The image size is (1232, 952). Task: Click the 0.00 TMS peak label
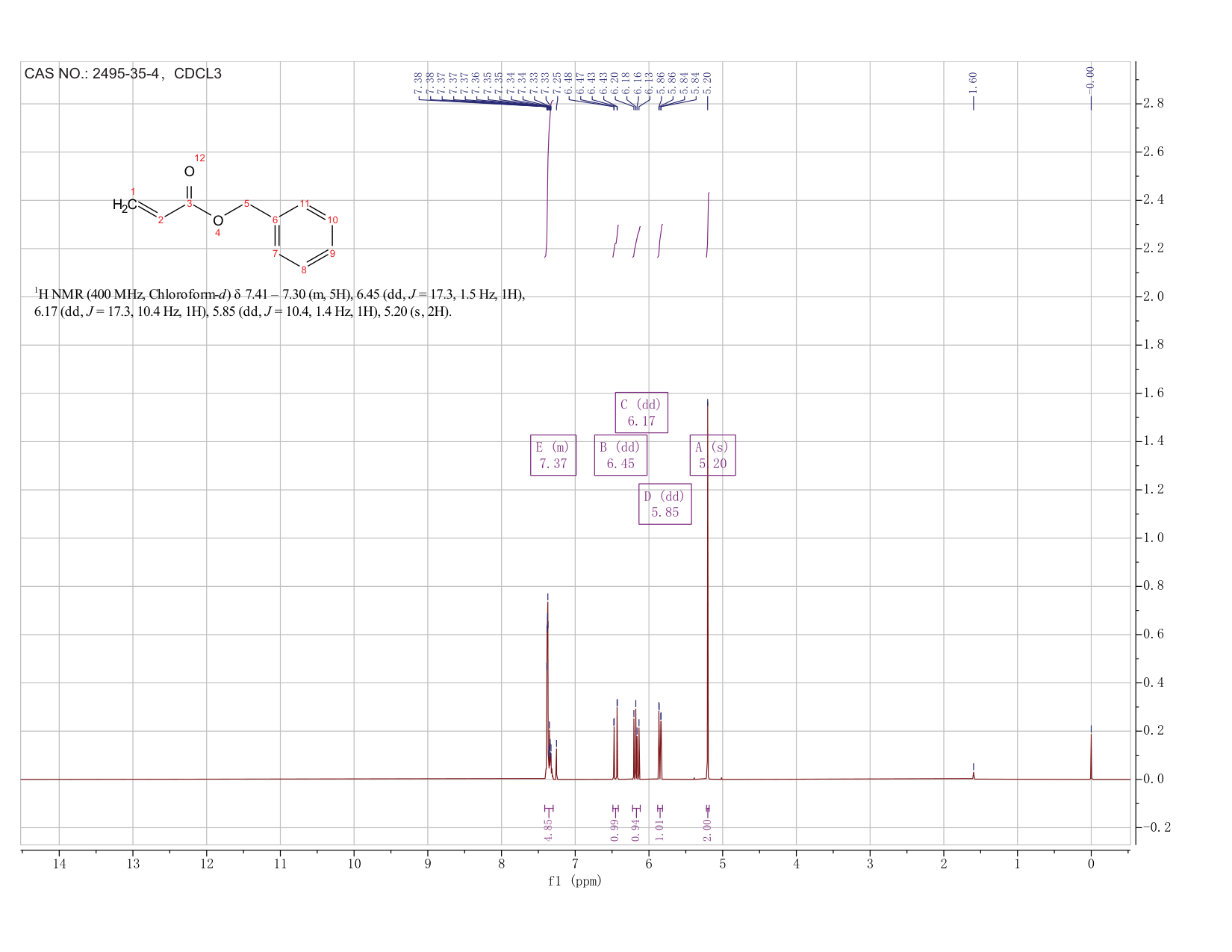click(x=1091, y=78)
